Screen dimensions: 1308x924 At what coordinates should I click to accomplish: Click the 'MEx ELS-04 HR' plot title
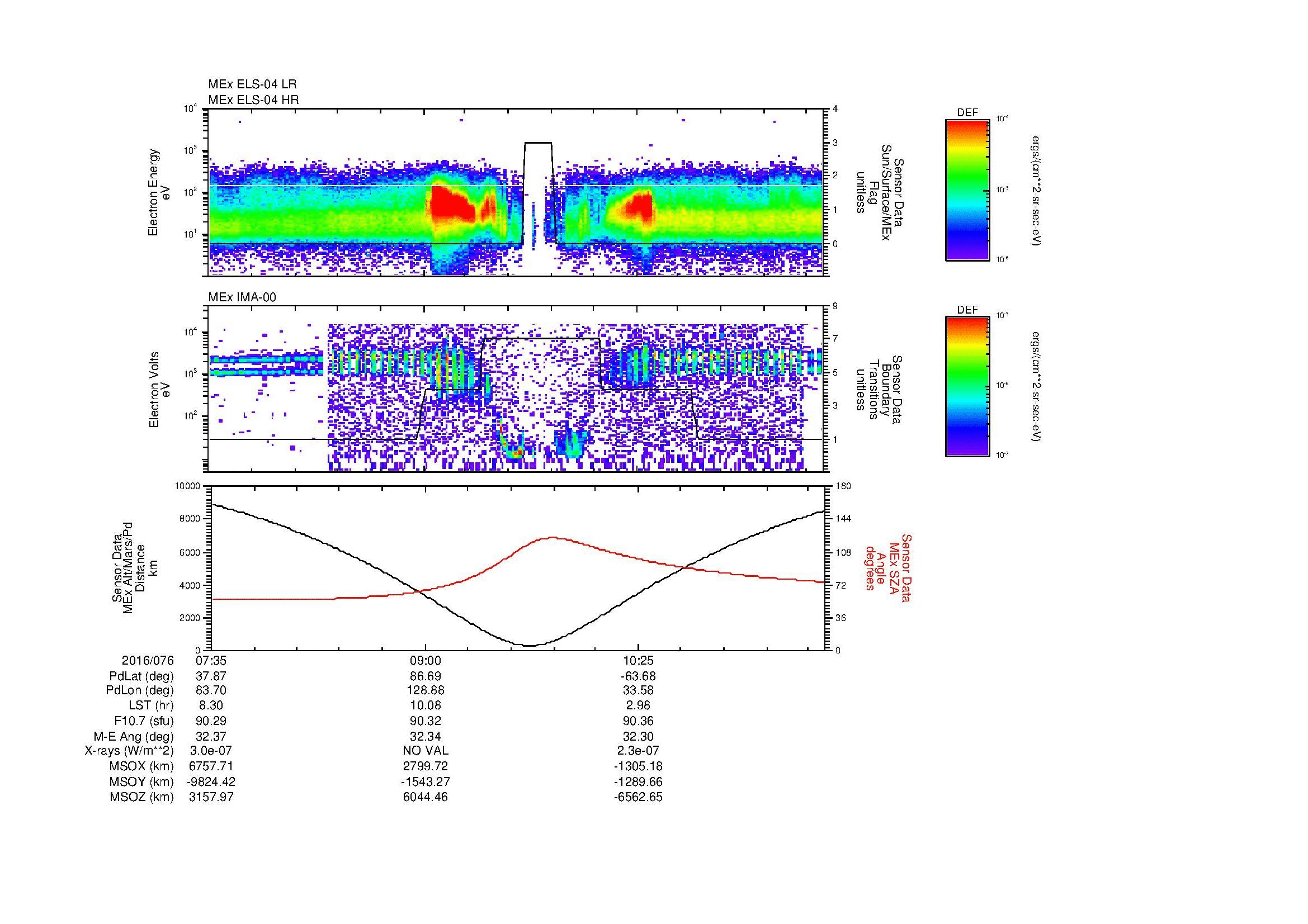coord(253,100)
